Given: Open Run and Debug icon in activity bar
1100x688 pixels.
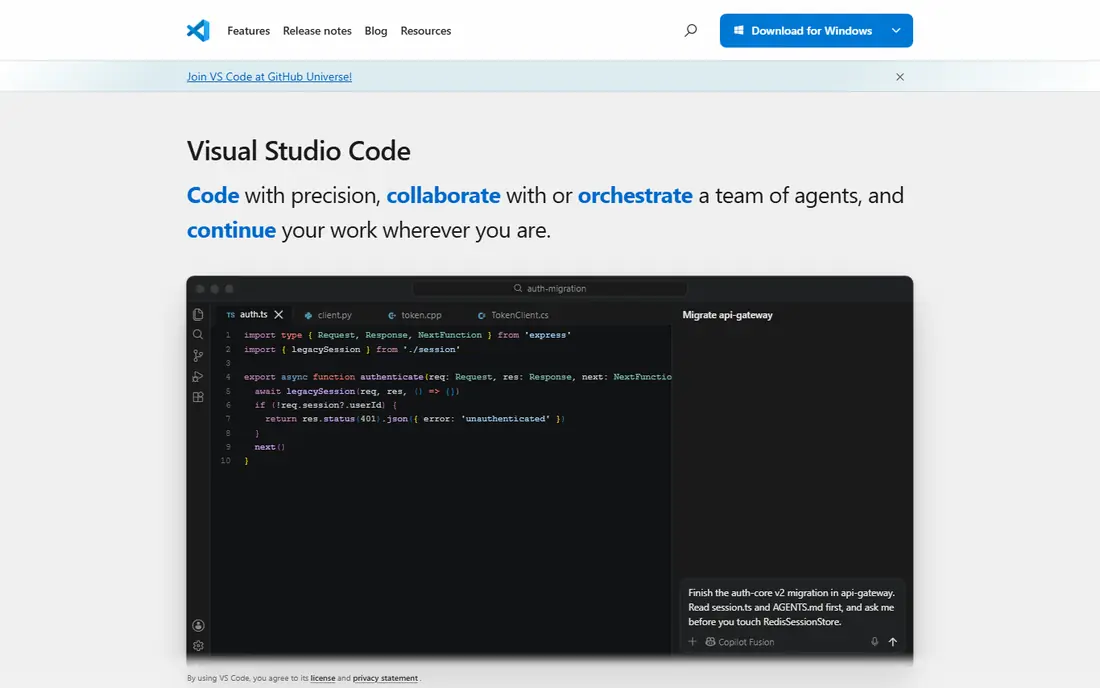Looking at the screenshot, I should click(x=198, y=377).
